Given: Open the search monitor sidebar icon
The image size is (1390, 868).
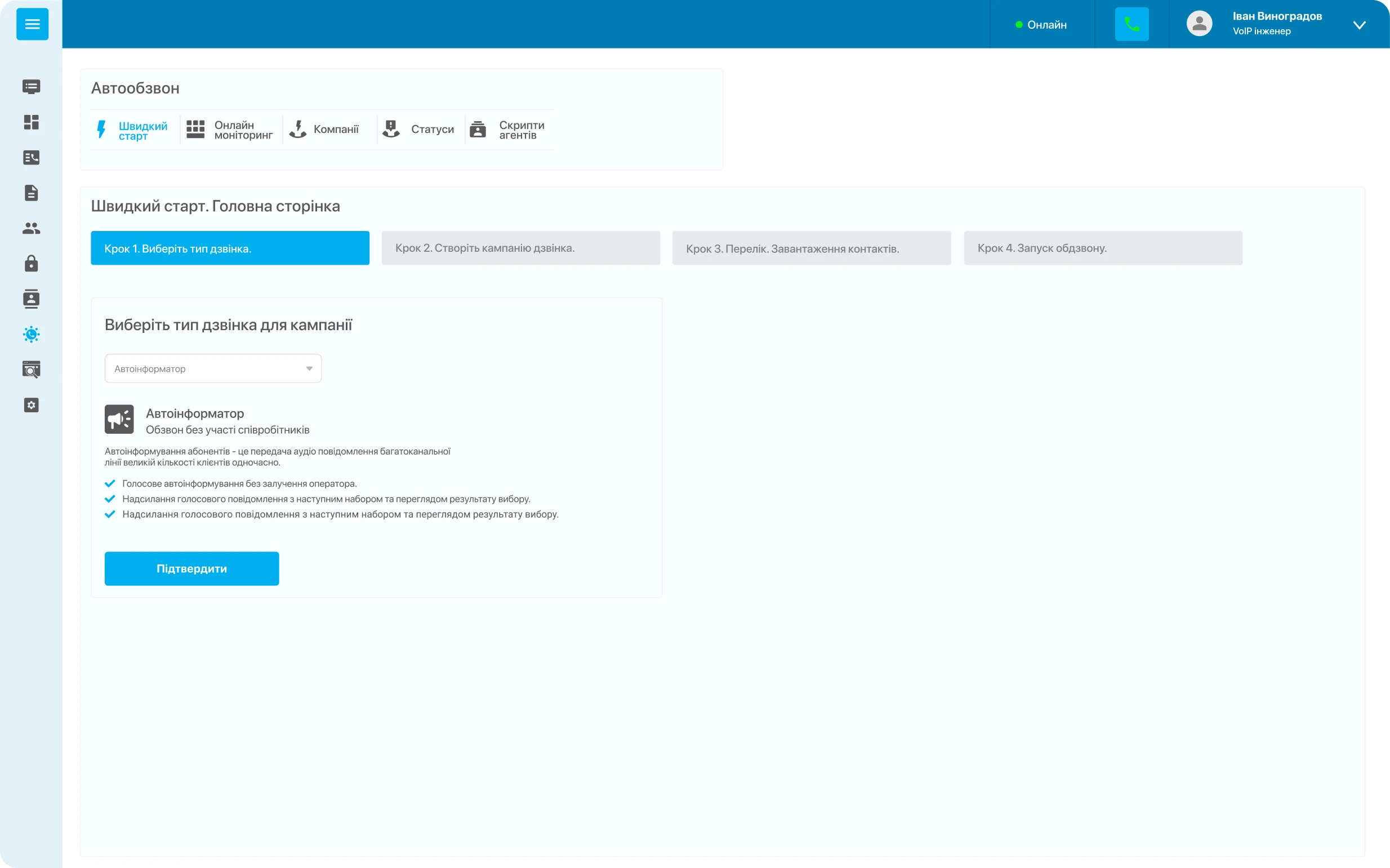Looking at the screenshot, I should (x=32, y=370).
